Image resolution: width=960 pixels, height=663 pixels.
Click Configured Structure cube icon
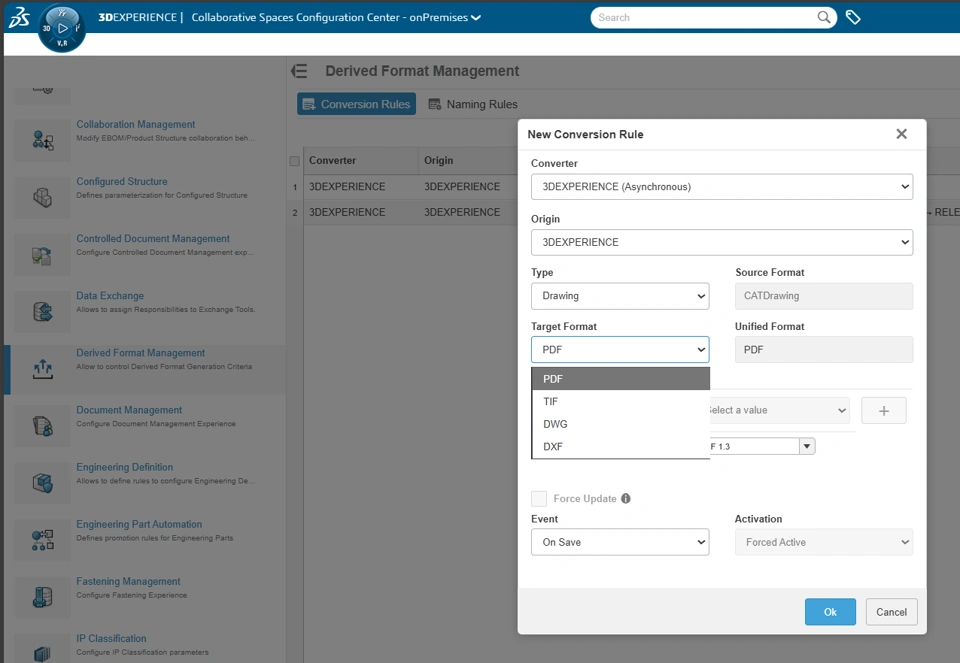pyautogui.click(x=42, y=197)
